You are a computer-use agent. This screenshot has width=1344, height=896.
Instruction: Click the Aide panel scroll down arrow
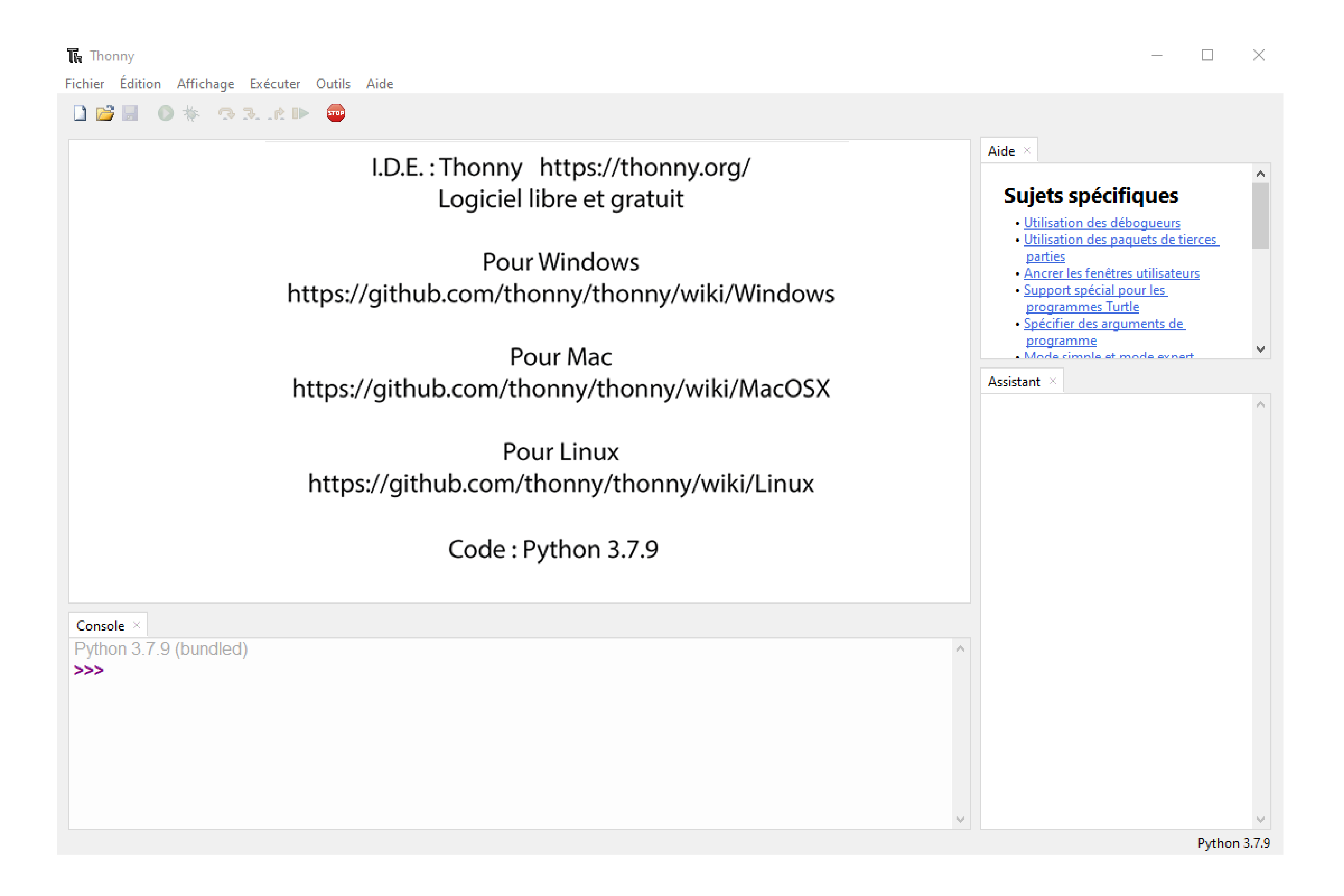pyautogui.click(x=1261, y=349)
